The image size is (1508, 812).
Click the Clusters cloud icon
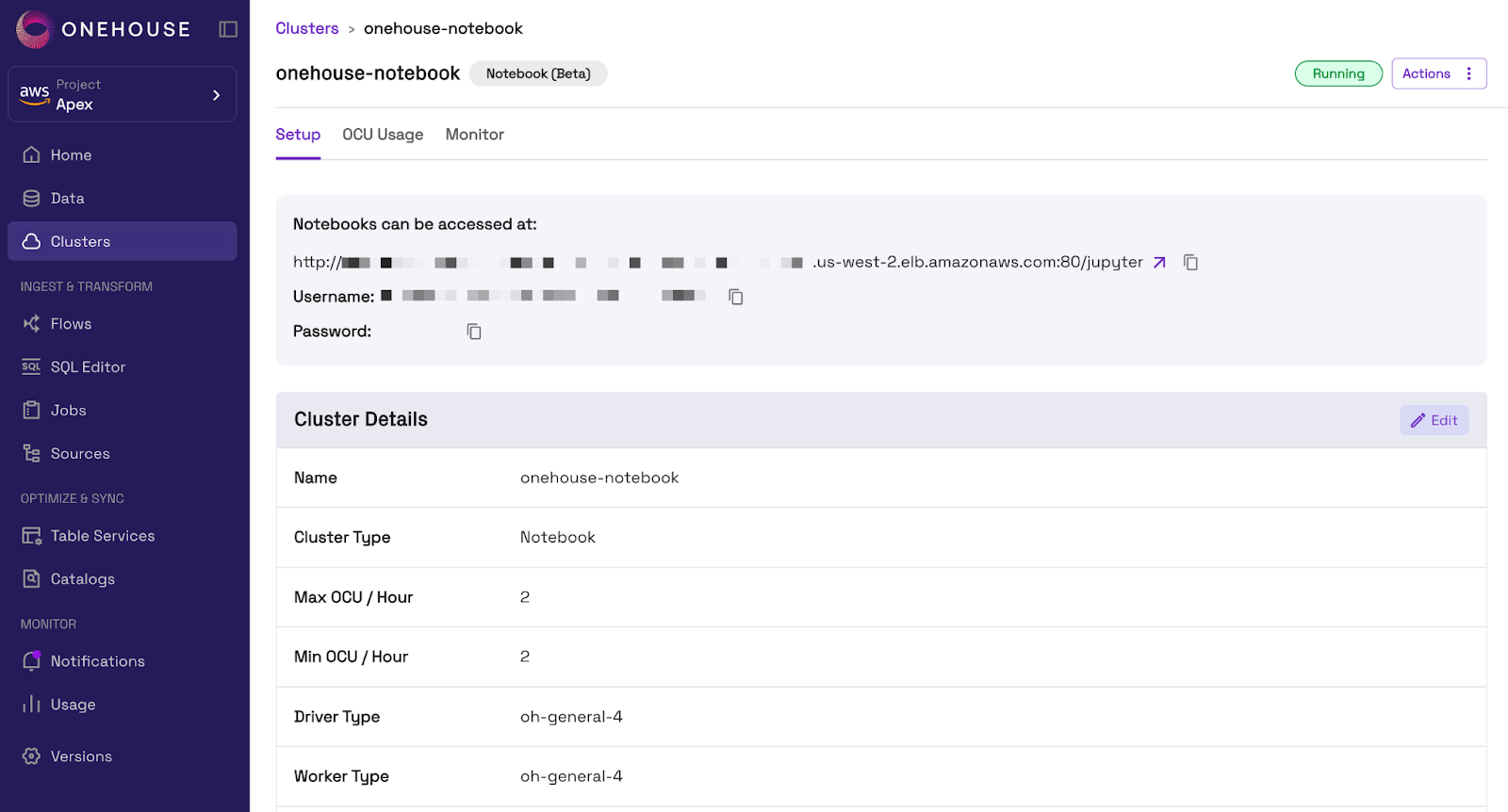tap(31, 241)
